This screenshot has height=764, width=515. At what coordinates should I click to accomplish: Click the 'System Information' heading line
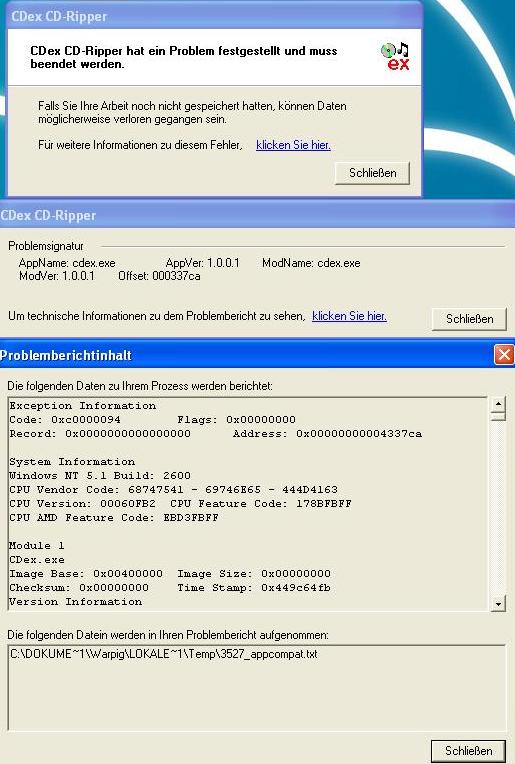[x=72, y=461]
